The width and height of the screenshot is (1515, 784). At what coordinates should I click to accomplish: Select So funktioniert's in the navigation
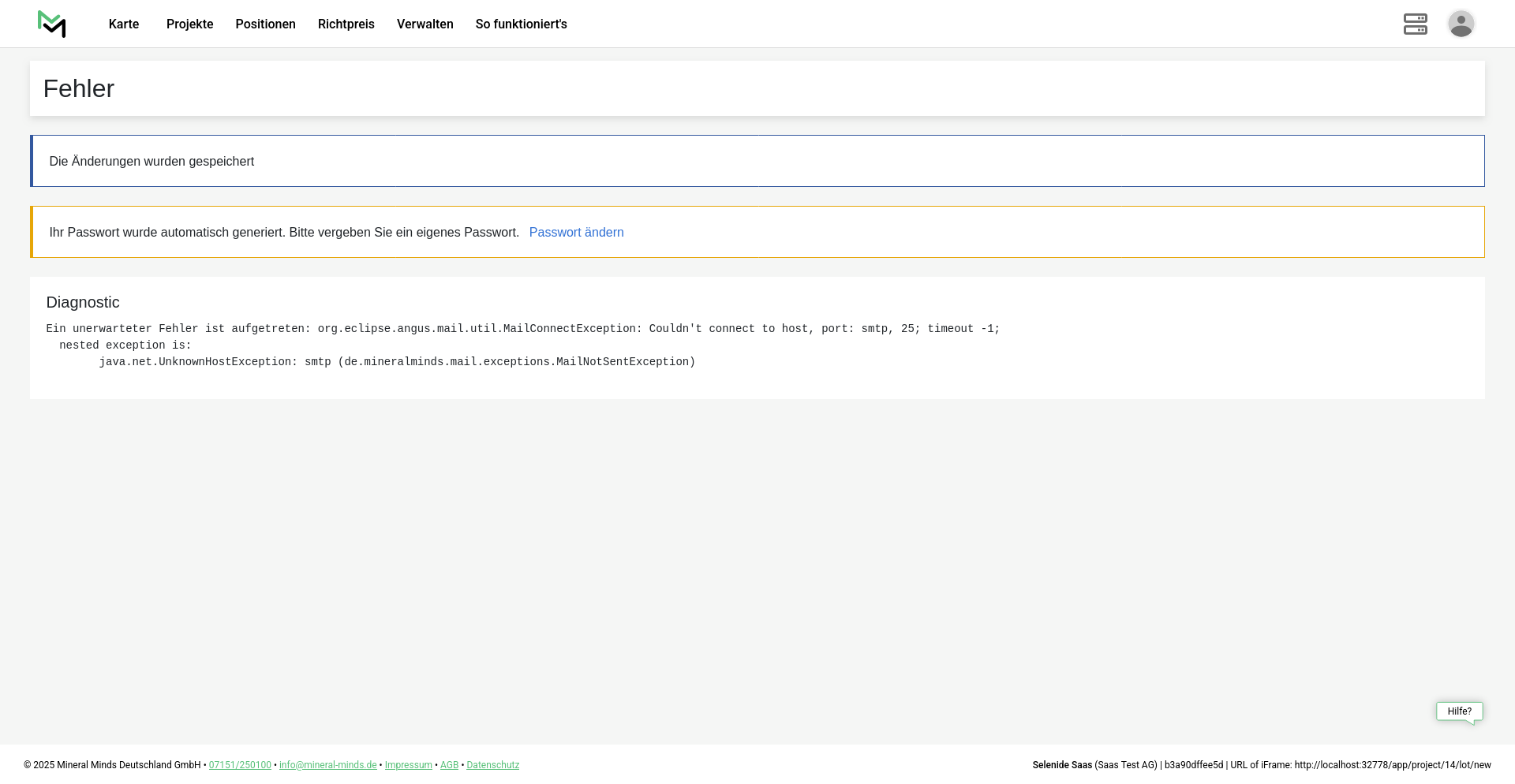click(x=521, y=24)
